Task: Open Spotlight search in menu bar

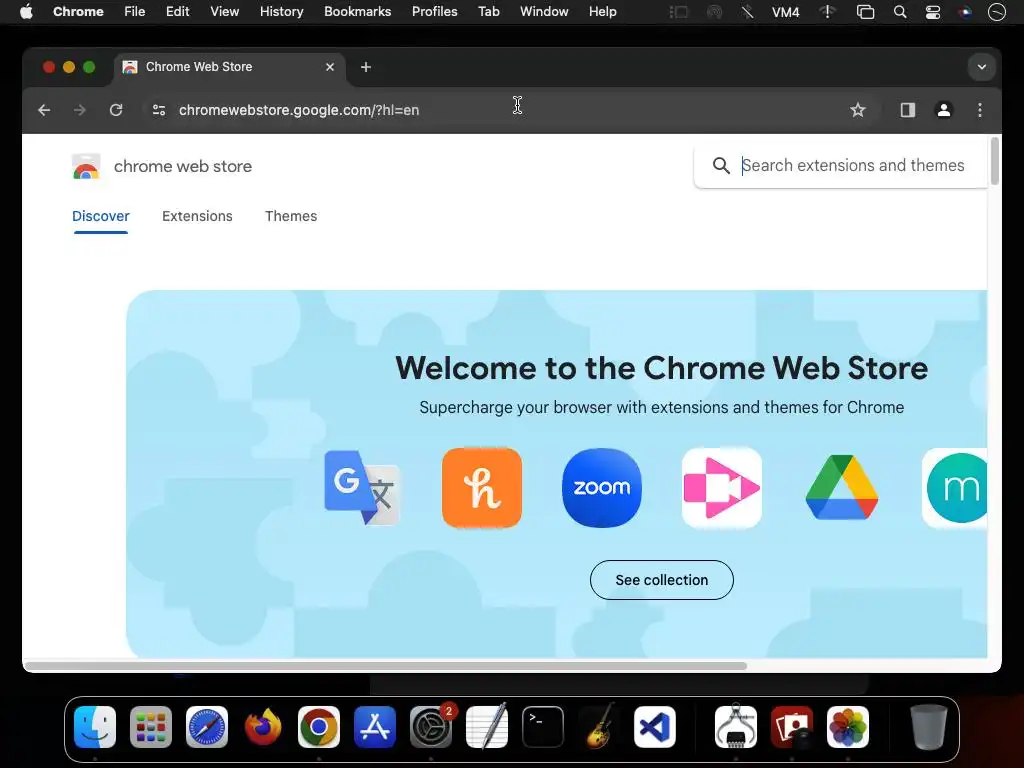Action: coord(900,12)
